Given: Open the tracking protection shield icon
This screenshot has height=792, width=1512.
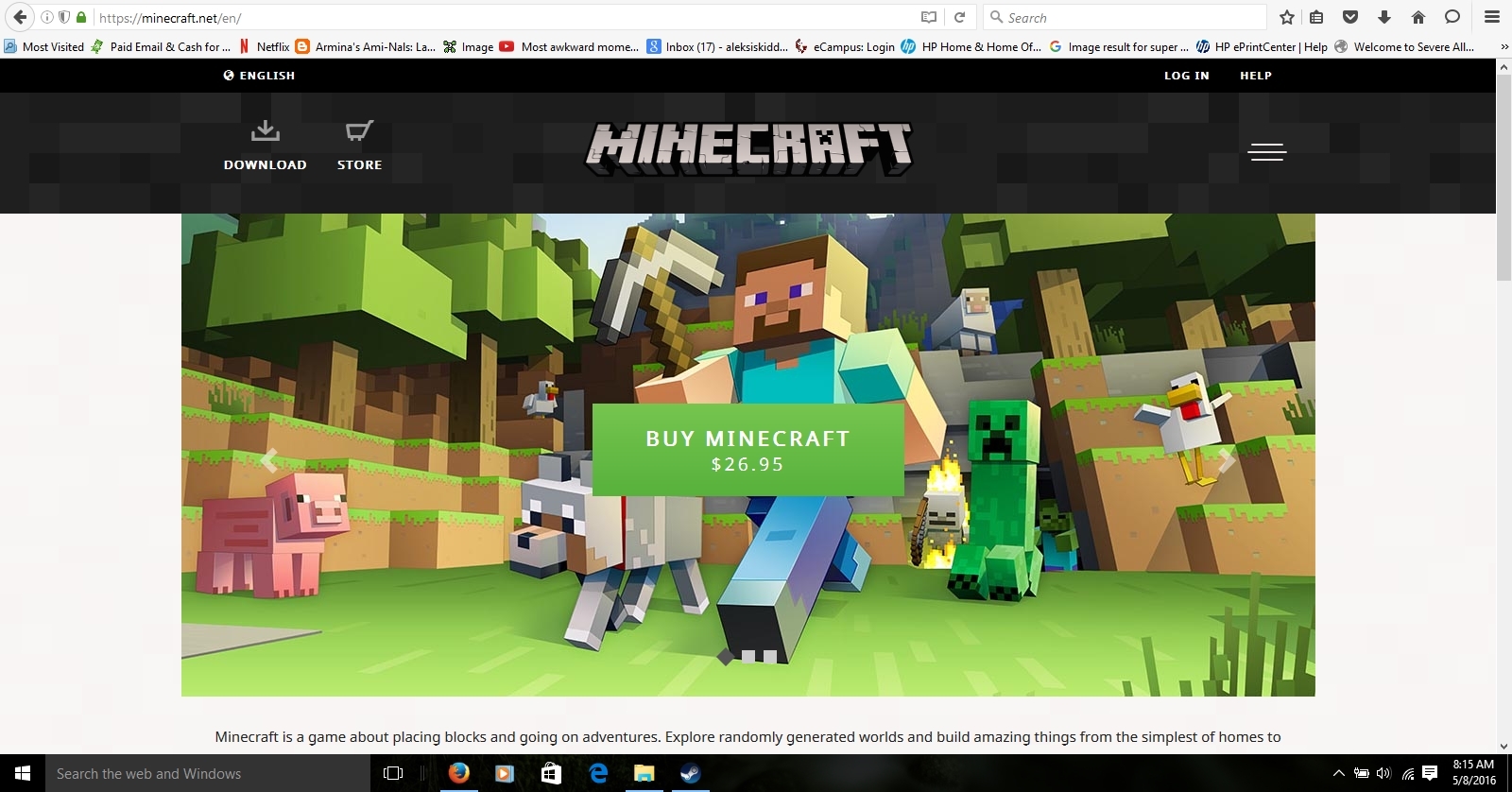Looking at the screenshot, I should 64,17.
